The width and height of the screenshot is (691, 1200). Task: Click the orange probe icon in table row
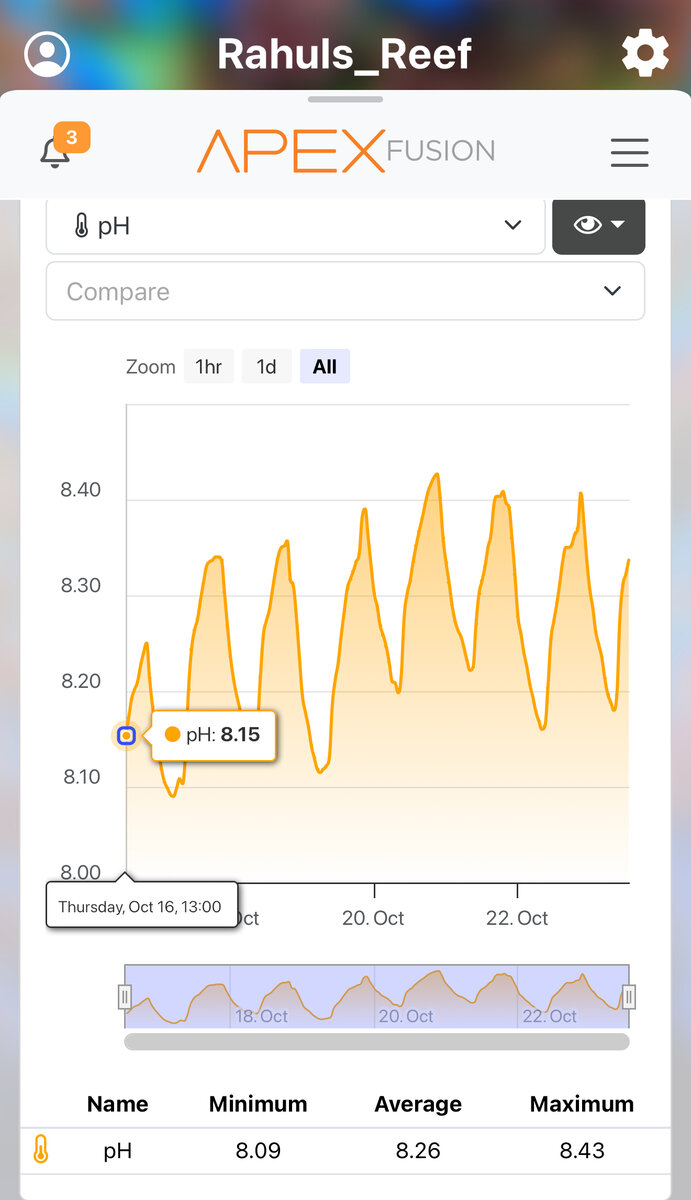point(40,1150)
